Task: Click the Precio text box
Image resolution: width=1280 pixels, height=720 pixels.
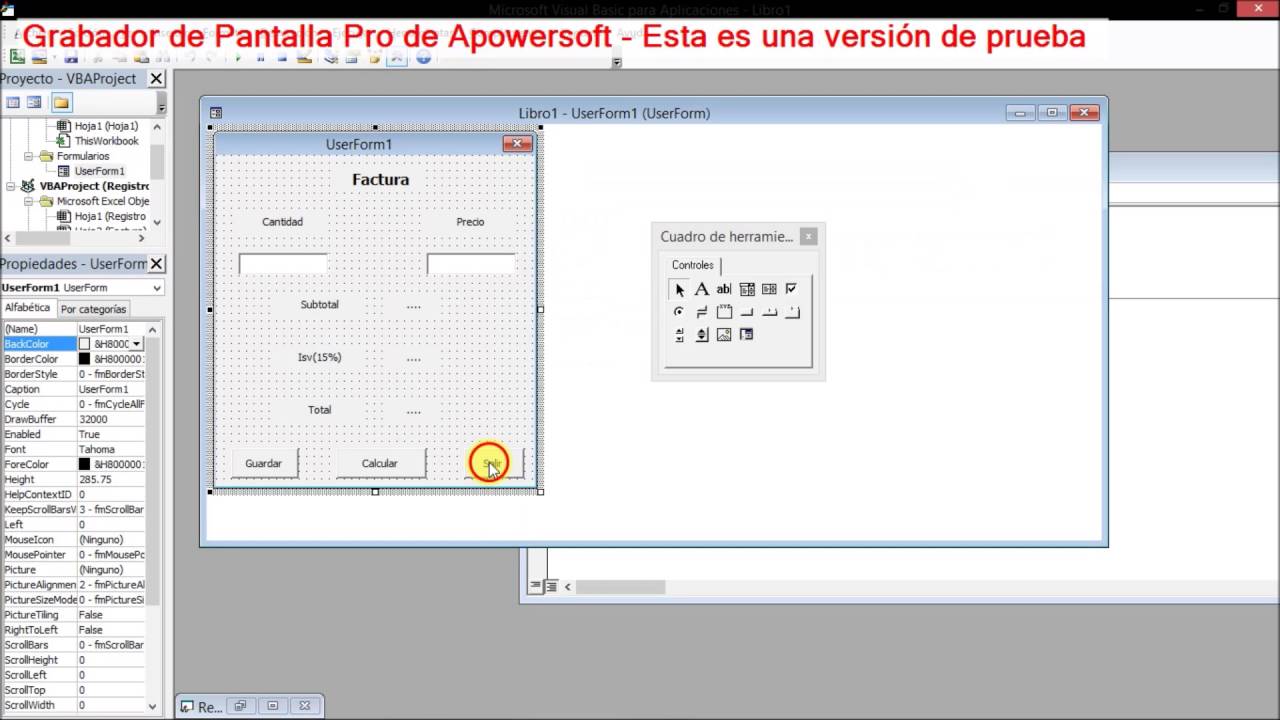Action: (x=471, y=264)
